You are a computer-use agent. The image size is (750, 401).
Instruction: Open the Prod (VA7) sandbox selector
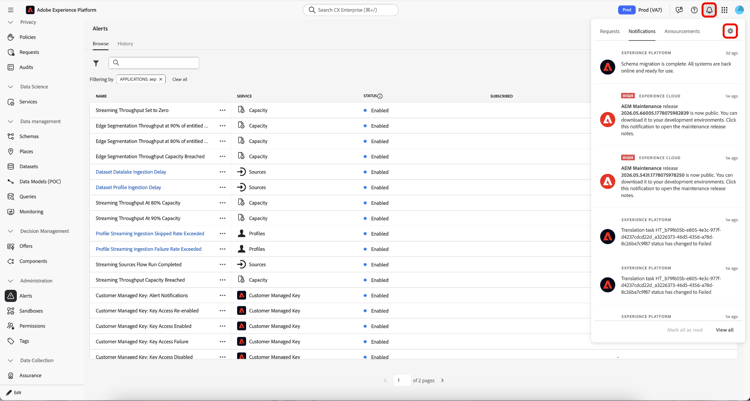pyautogui.click(x=650, y=10)
